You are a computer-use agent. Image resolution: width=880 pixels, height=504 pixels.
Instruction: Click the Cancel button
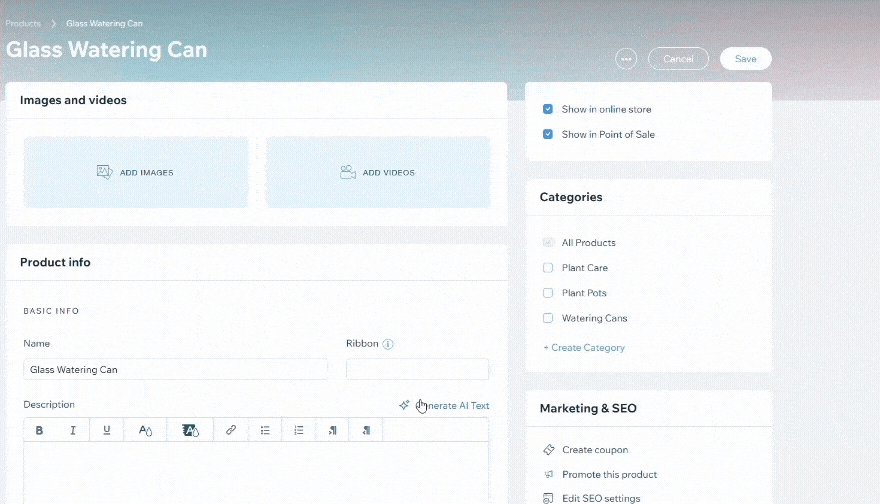[x=678, y=59]
